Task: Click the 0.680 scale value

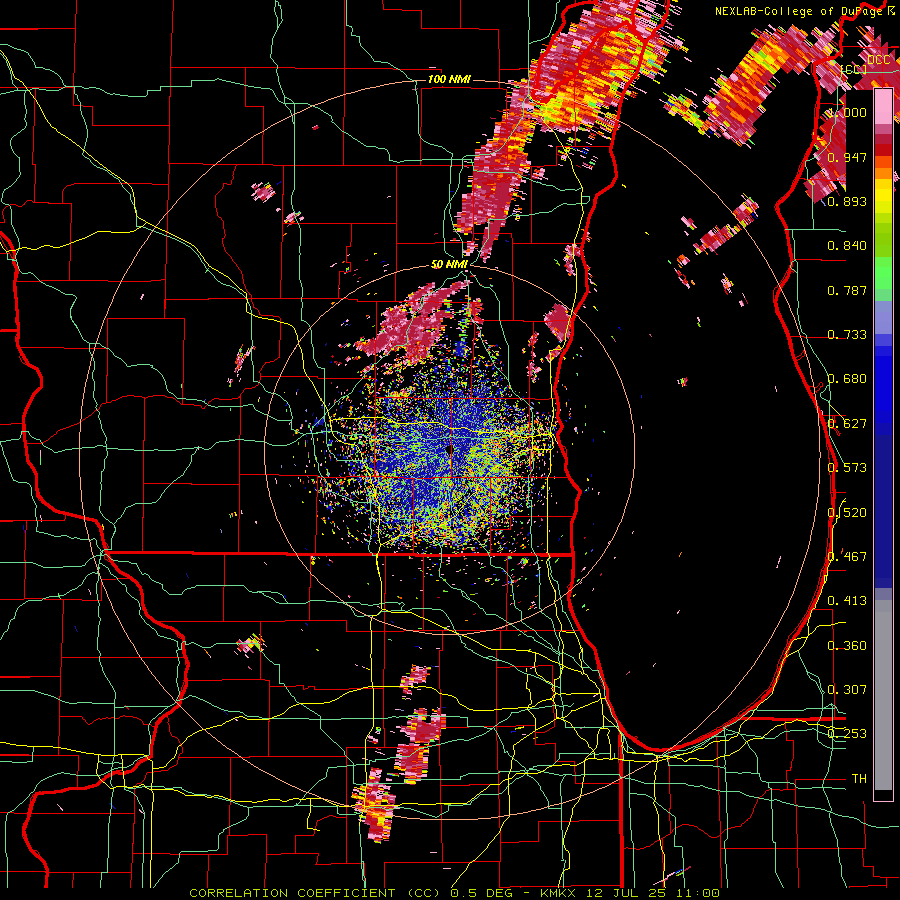Action: point(847,379)
